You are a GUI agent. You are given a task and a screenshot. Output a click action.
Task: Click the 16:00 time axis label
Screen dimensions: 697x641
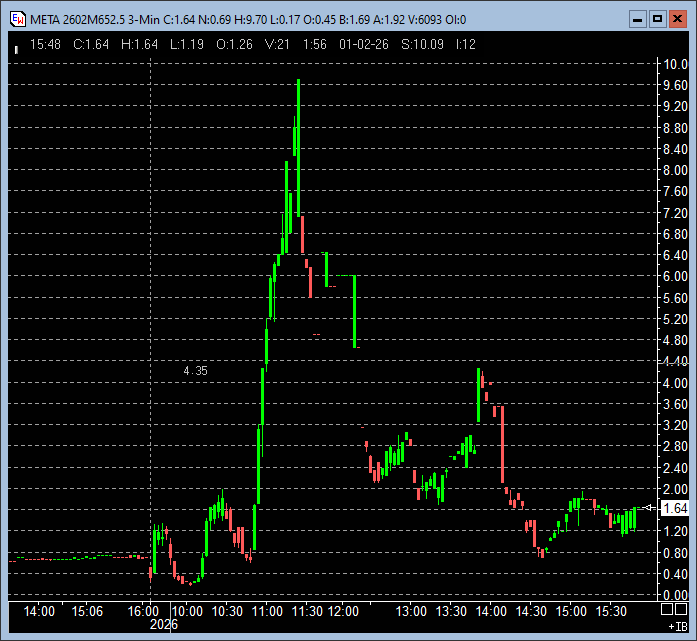145,610
